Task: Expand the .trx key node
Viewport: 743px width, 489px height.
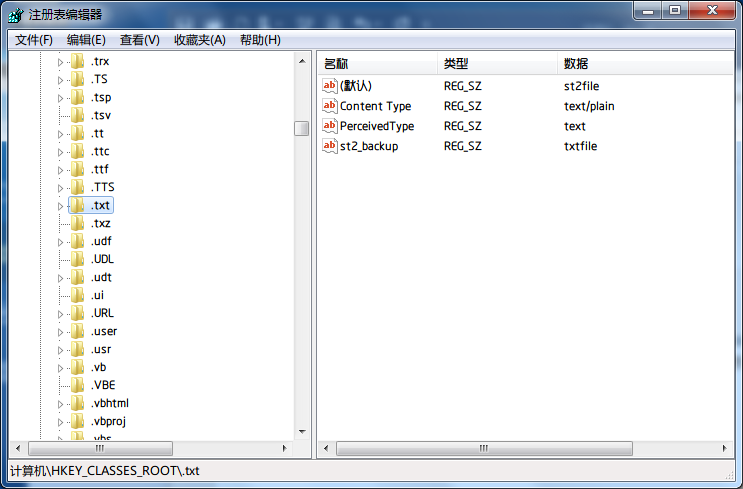Action: tap(60, 62)
